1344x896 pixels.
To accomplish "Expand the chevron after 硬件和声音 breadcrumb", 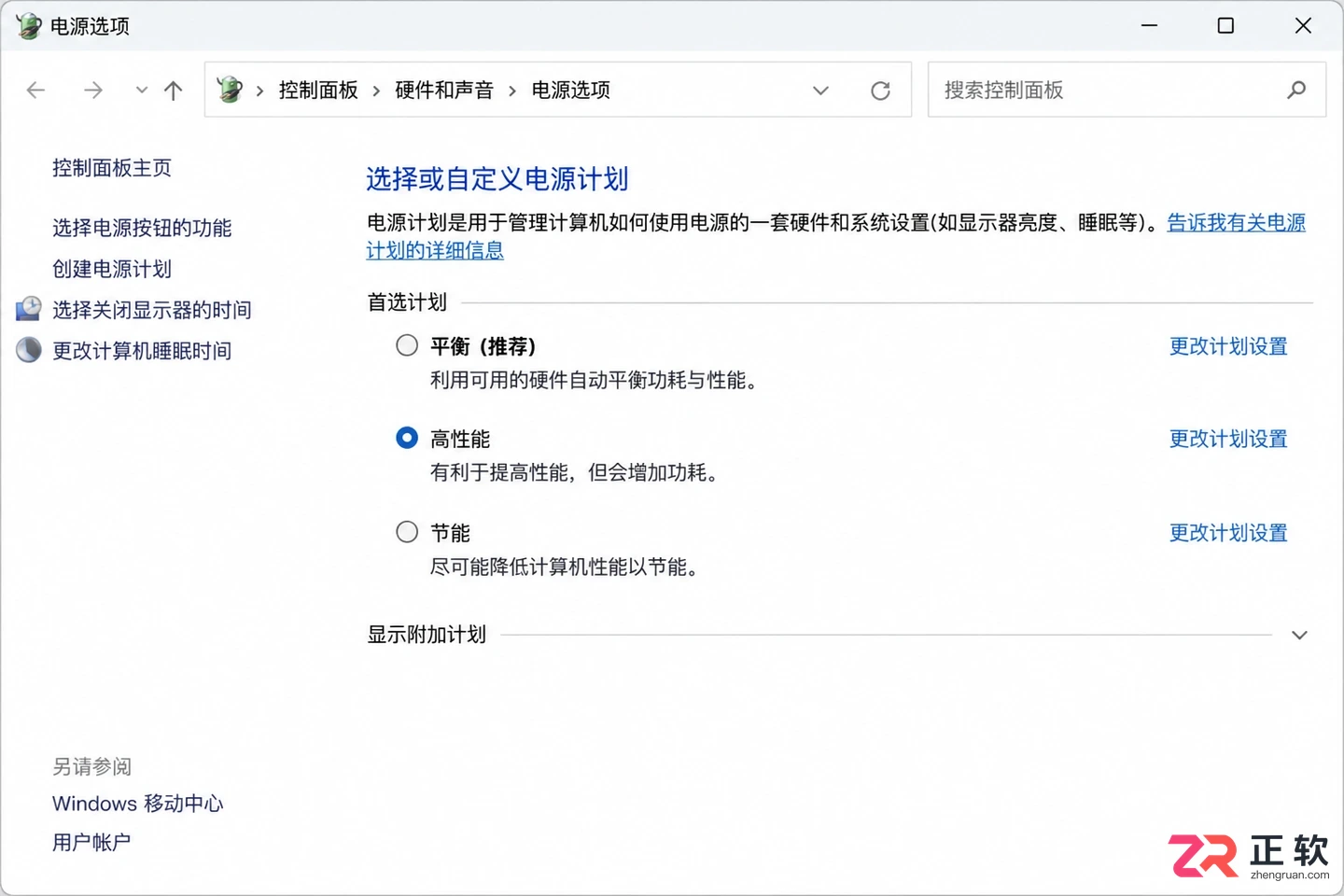I will [512, 91].
